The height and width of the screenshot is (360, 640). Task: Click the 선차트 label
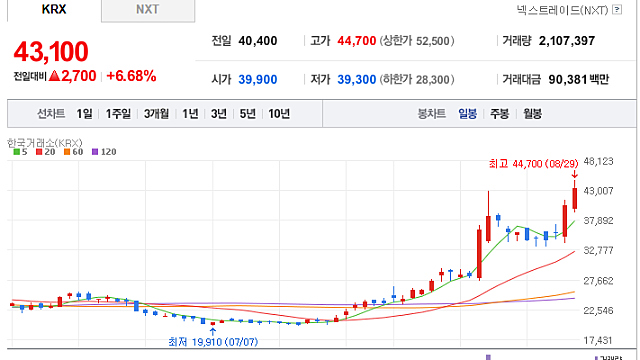pyautogui.click(x=51, y=113)
